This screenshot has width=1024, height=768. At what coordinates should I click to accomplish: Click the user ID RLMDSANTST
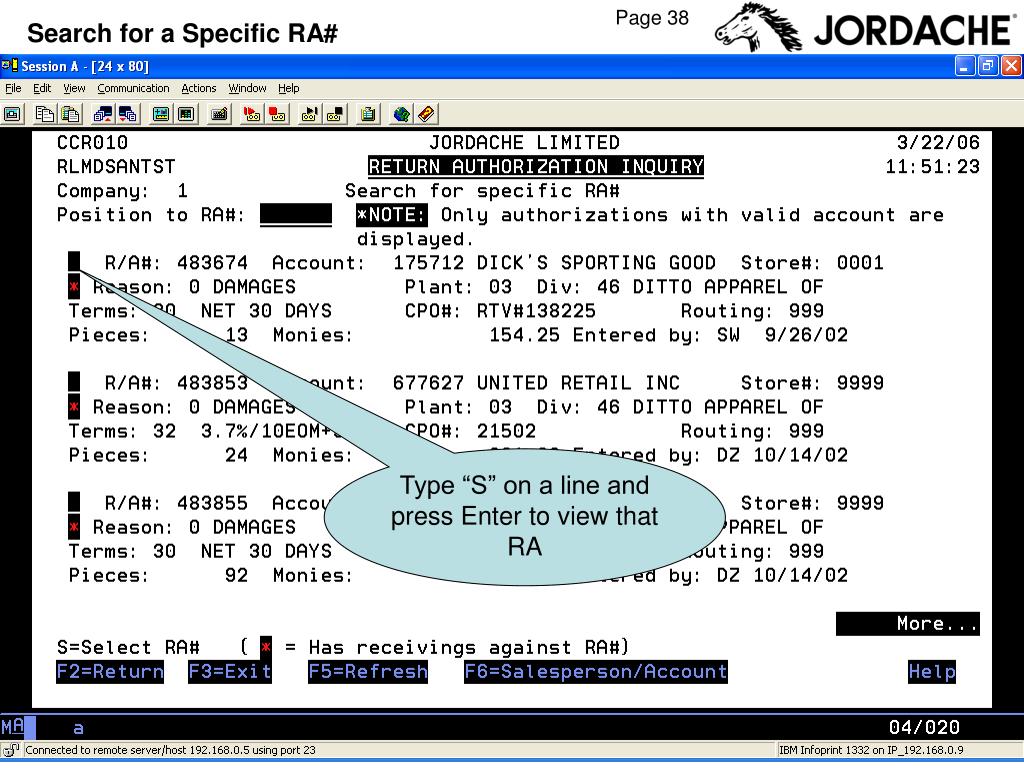point(116,167)
